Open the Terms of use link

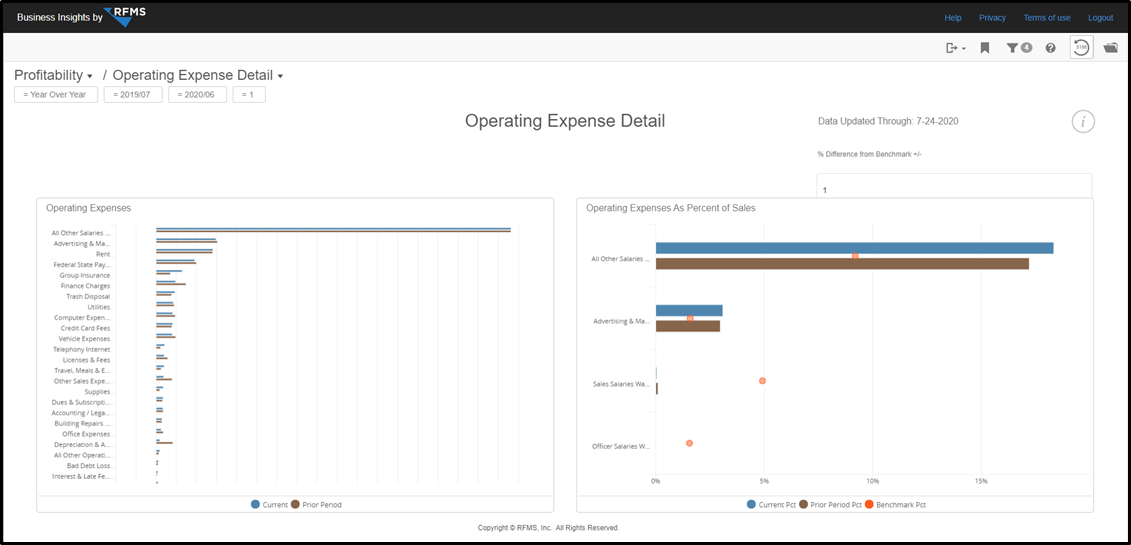tap(1047, 17)
